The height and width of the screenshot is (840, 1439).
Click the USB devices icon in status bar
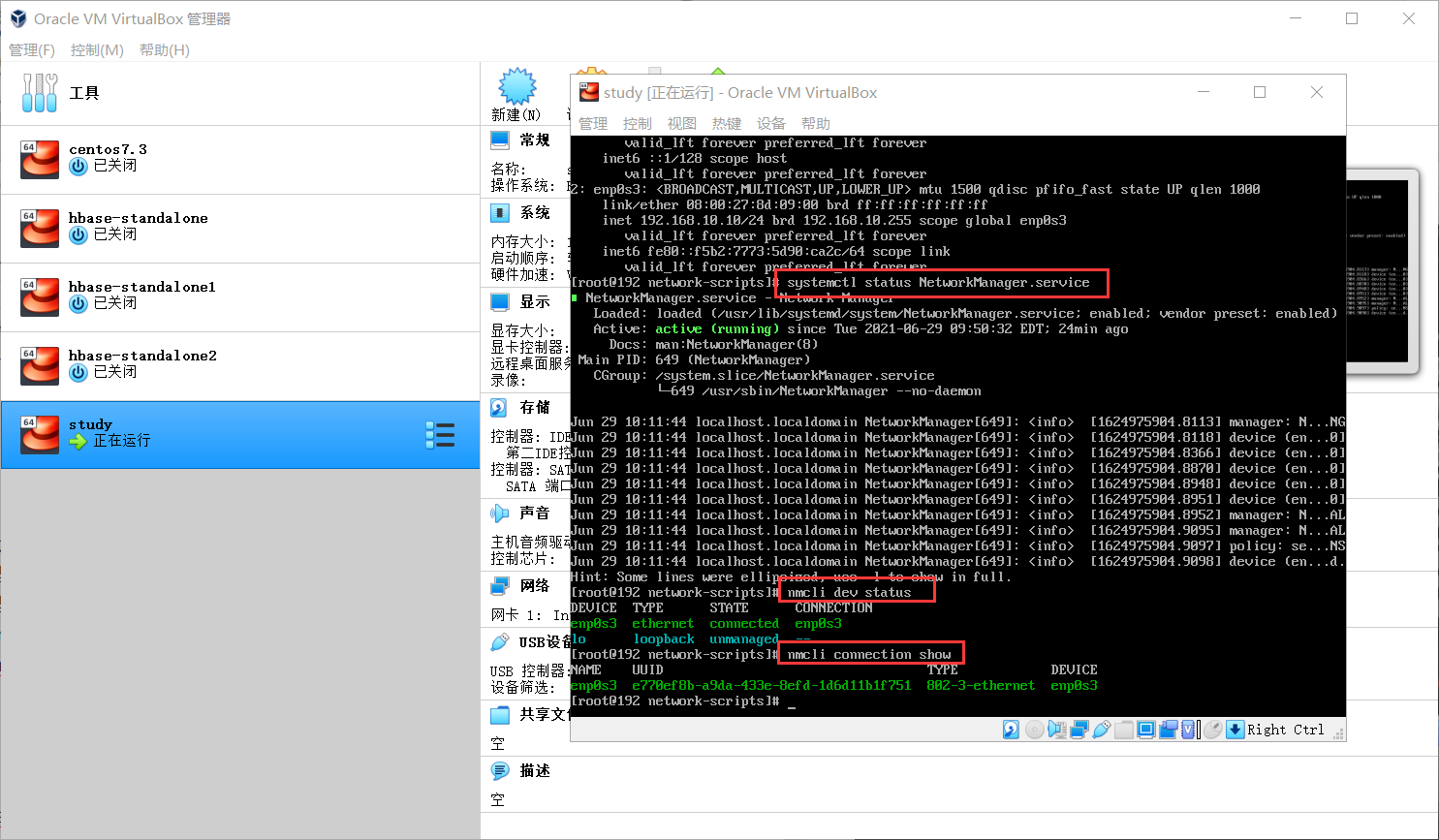pyautogui.click(x=1104, y=730)
